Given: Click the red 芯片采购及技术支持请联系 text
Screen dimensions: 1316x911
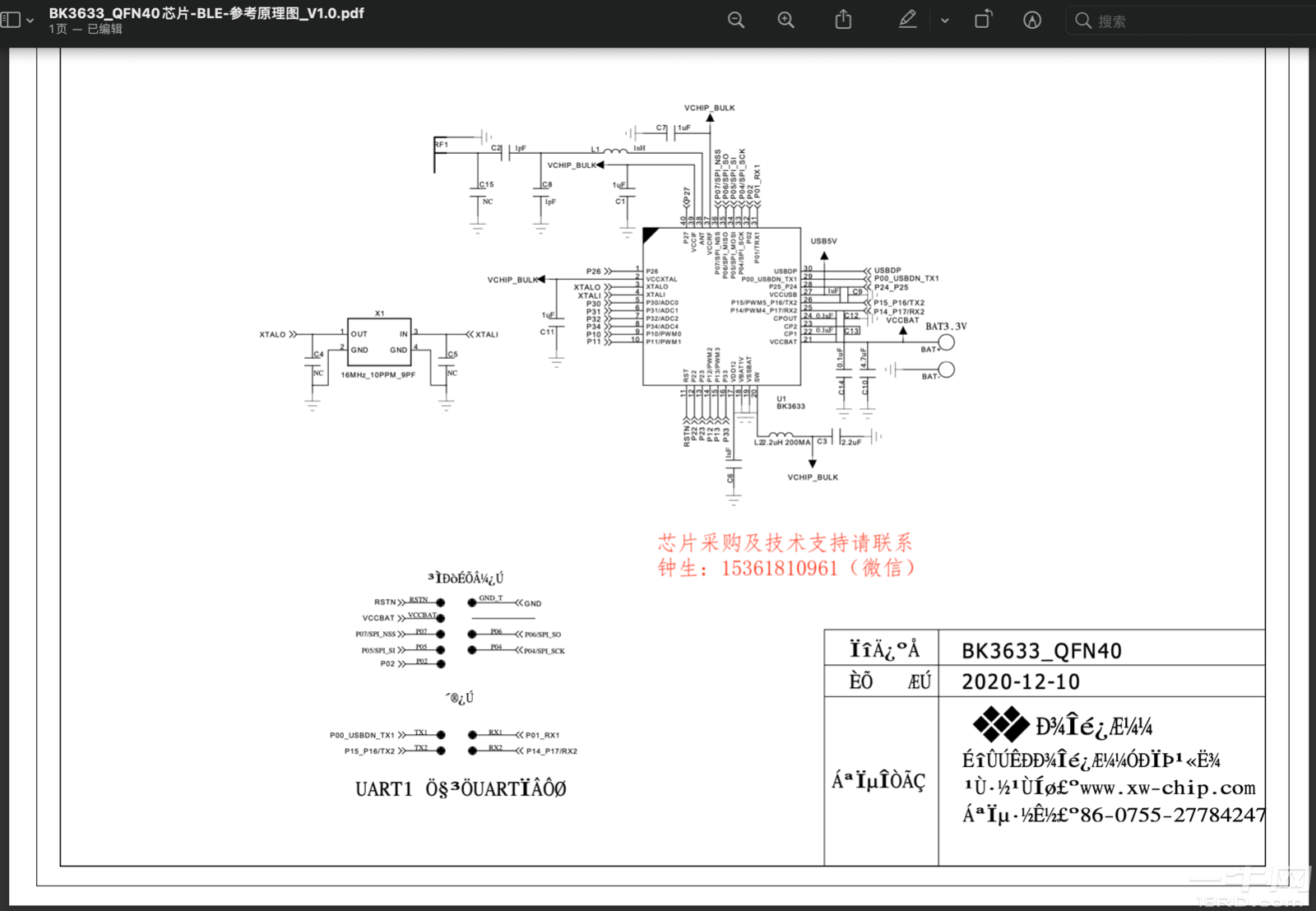Looking at the screenshot, I should coord(785,543).
